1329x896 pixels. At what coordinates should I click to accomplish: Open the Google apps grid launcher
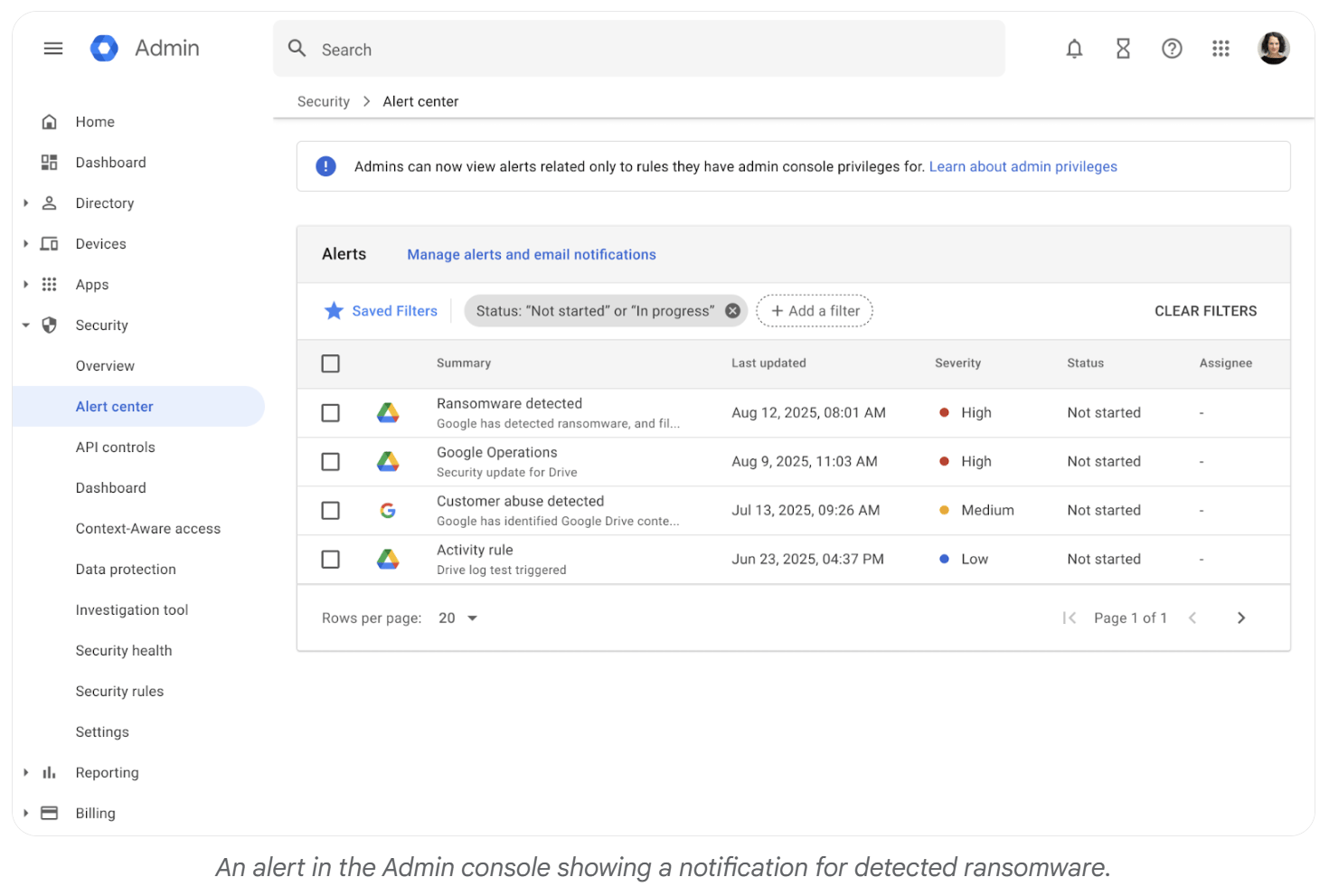coord(1221,49)
